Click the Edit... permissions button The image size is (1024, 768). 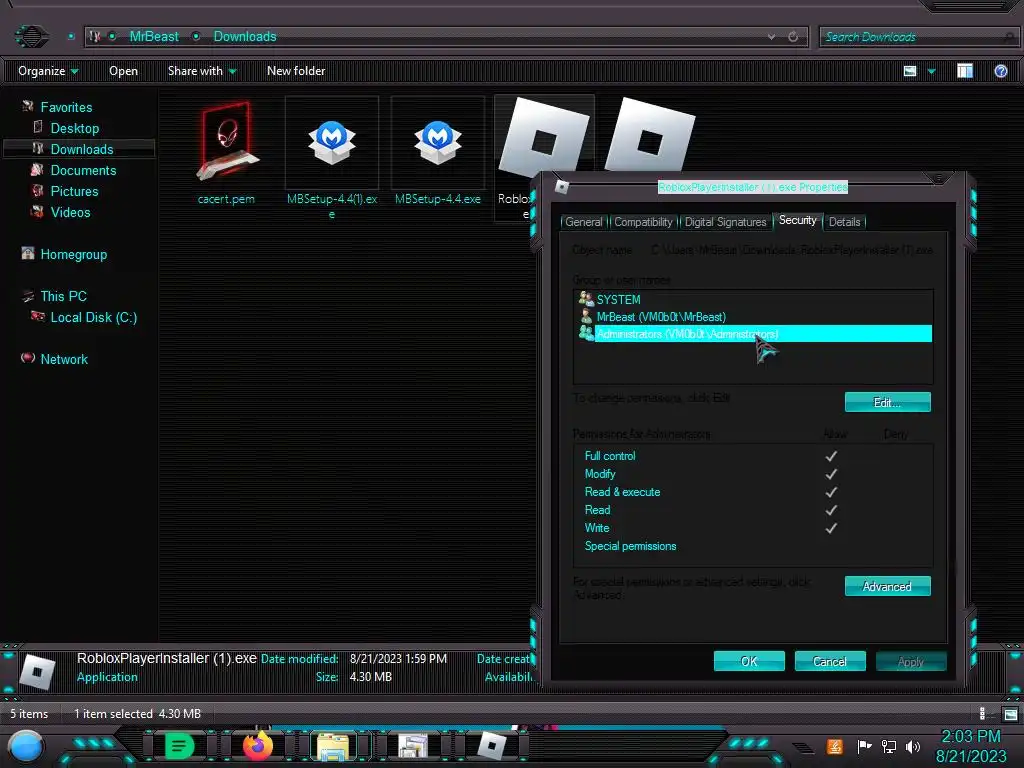[888, 402]
